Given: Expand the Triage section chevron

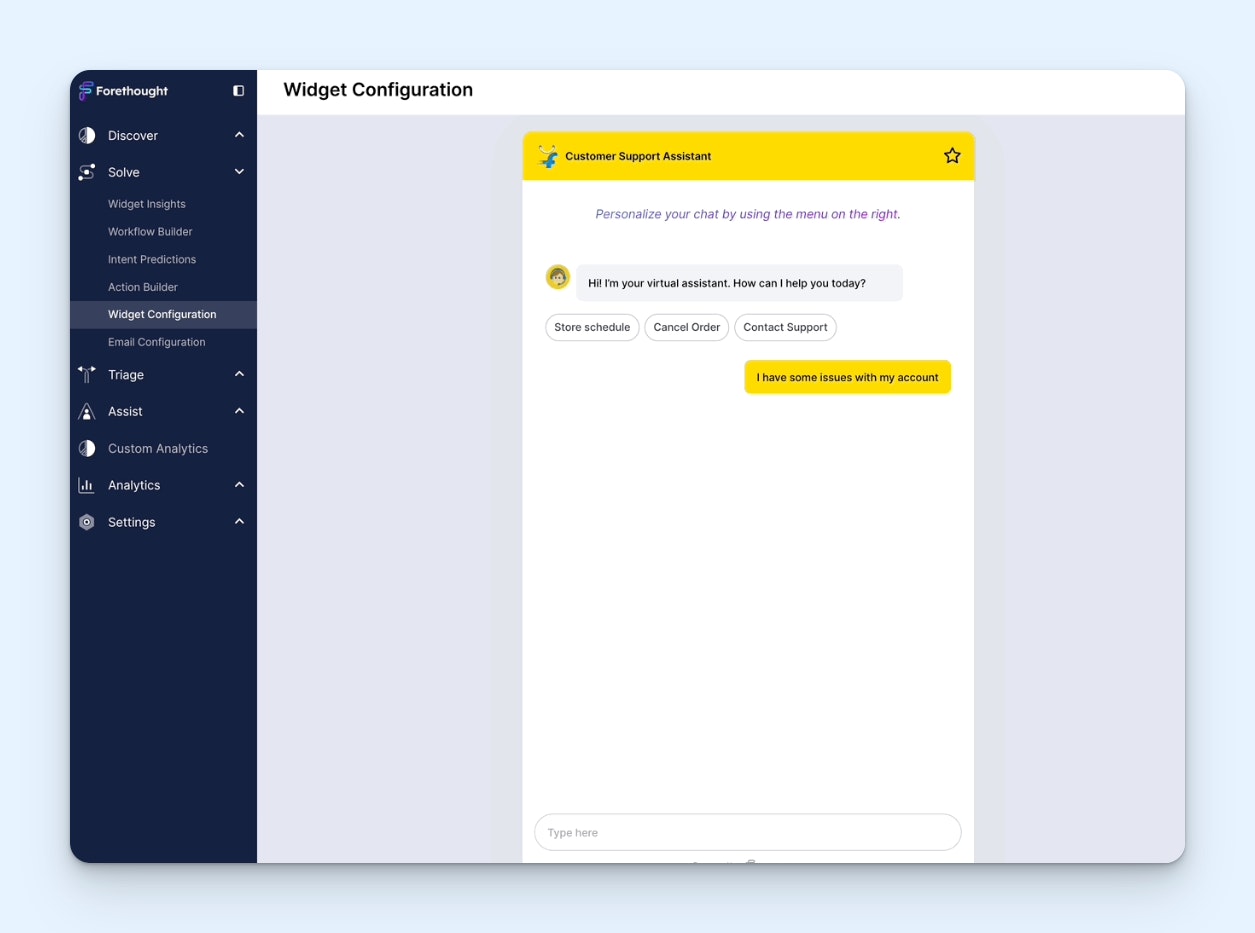Looking at the screenshot, I should pyautogui.click(x=239, y=374).
